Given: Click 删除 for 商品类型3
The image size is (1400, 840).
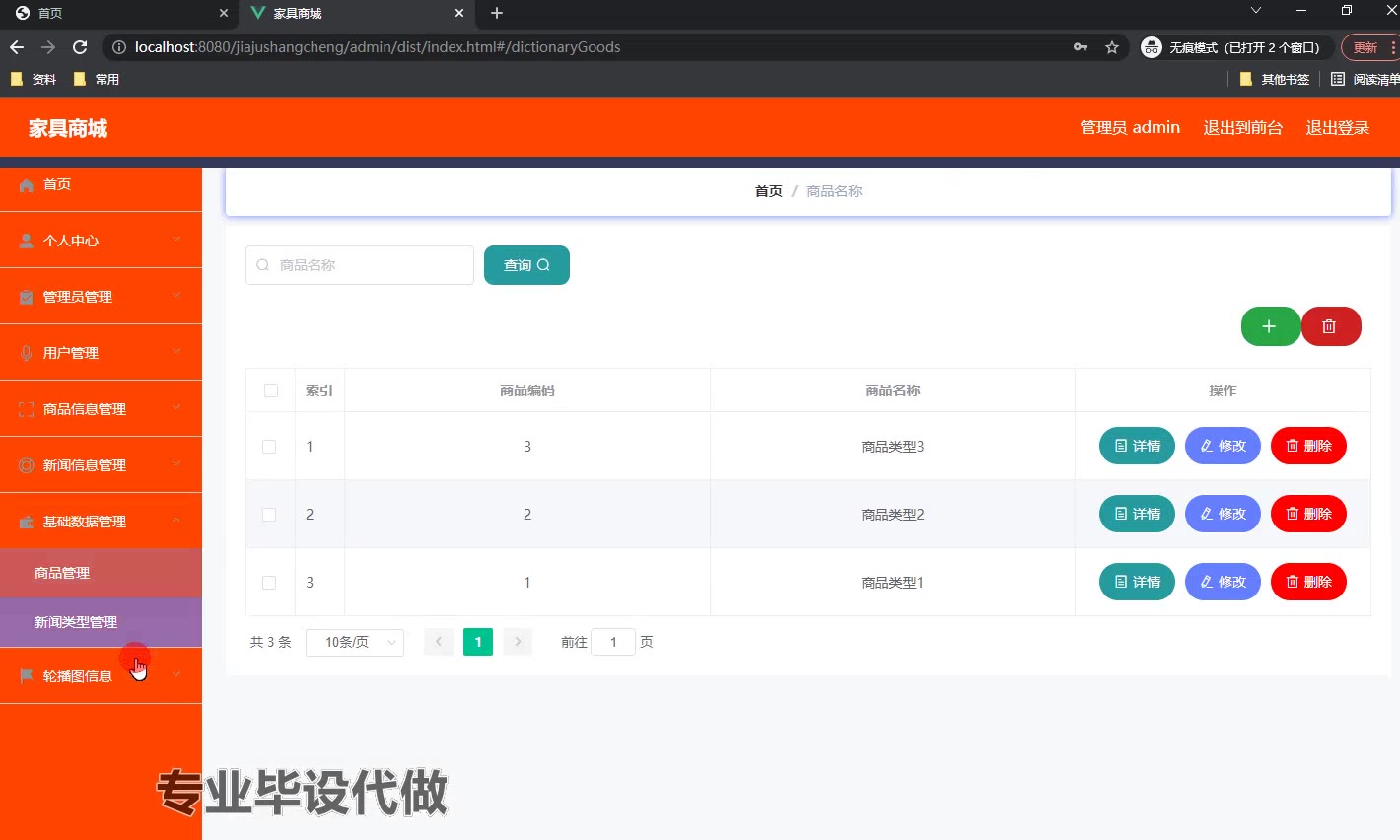Looking at the screenshot, I should pos(1308,446).
